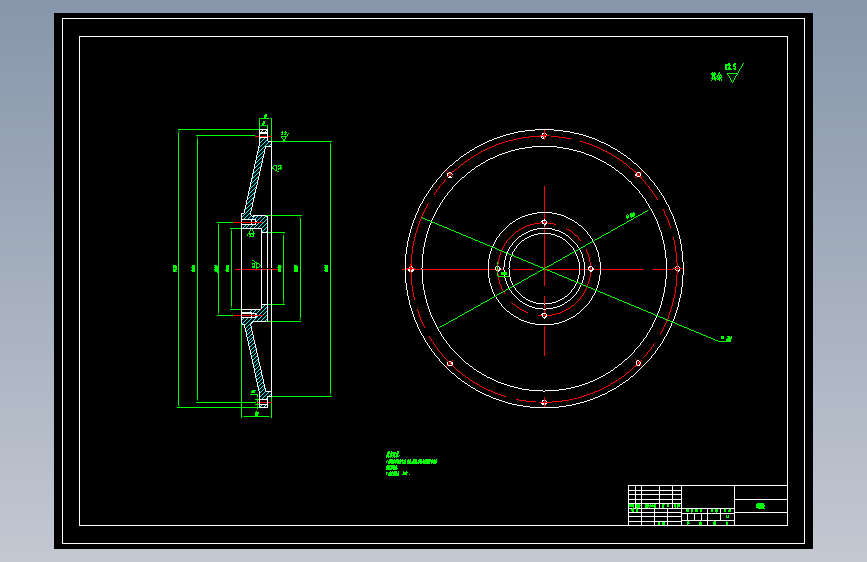Select the roughness symbol at the section view's top
Viewport: 867px width, 562px height.
click(x=285, y=136)
